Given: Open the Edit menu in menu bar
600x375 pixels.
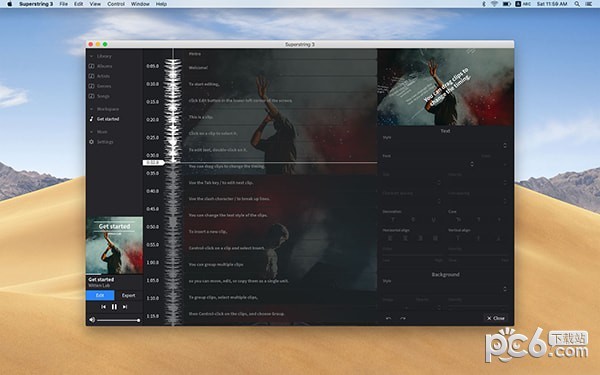Looking at the screenshot, I should pos(78,4).
